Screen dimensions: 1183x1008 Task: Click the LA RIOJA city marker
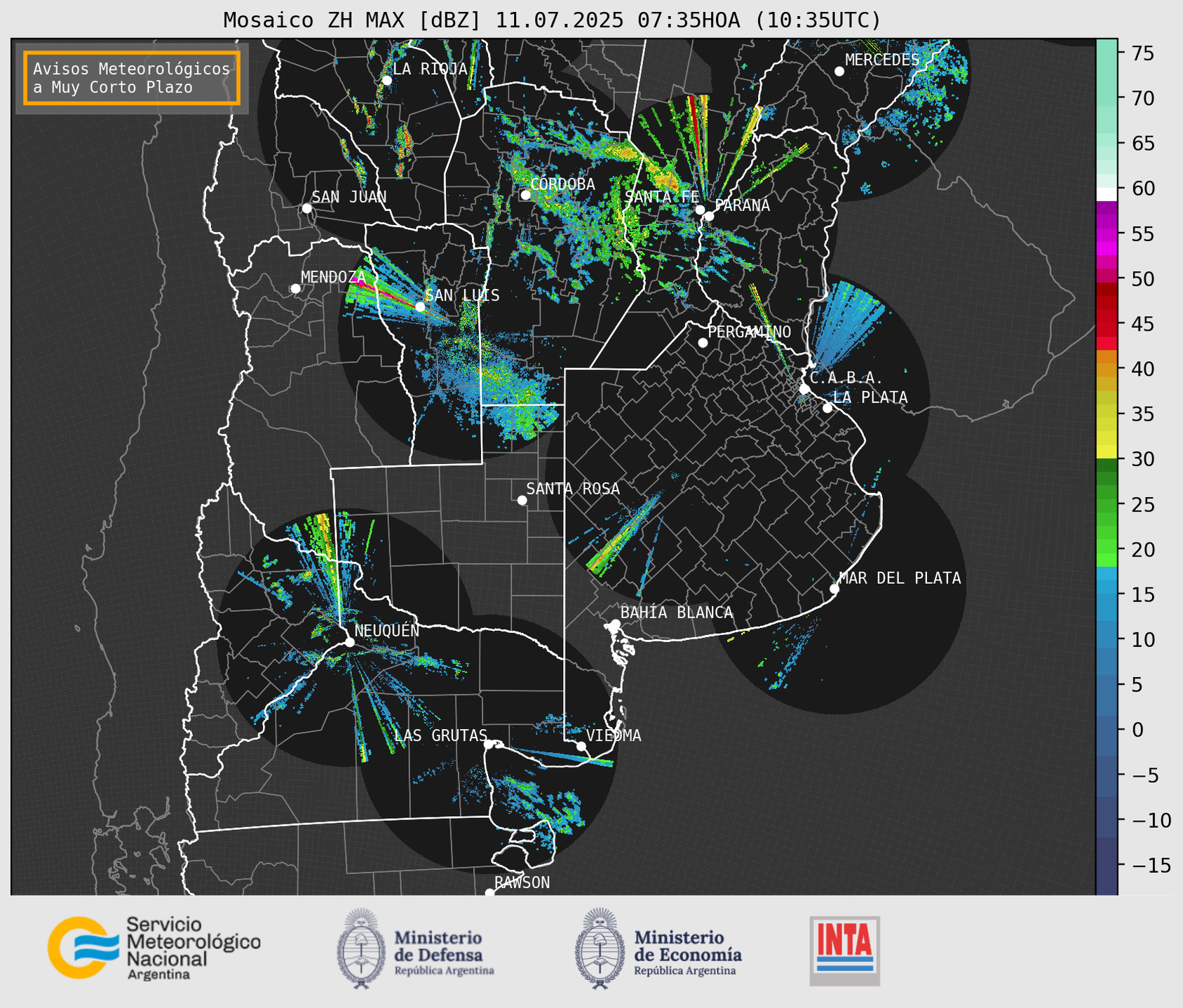[386, 80]
